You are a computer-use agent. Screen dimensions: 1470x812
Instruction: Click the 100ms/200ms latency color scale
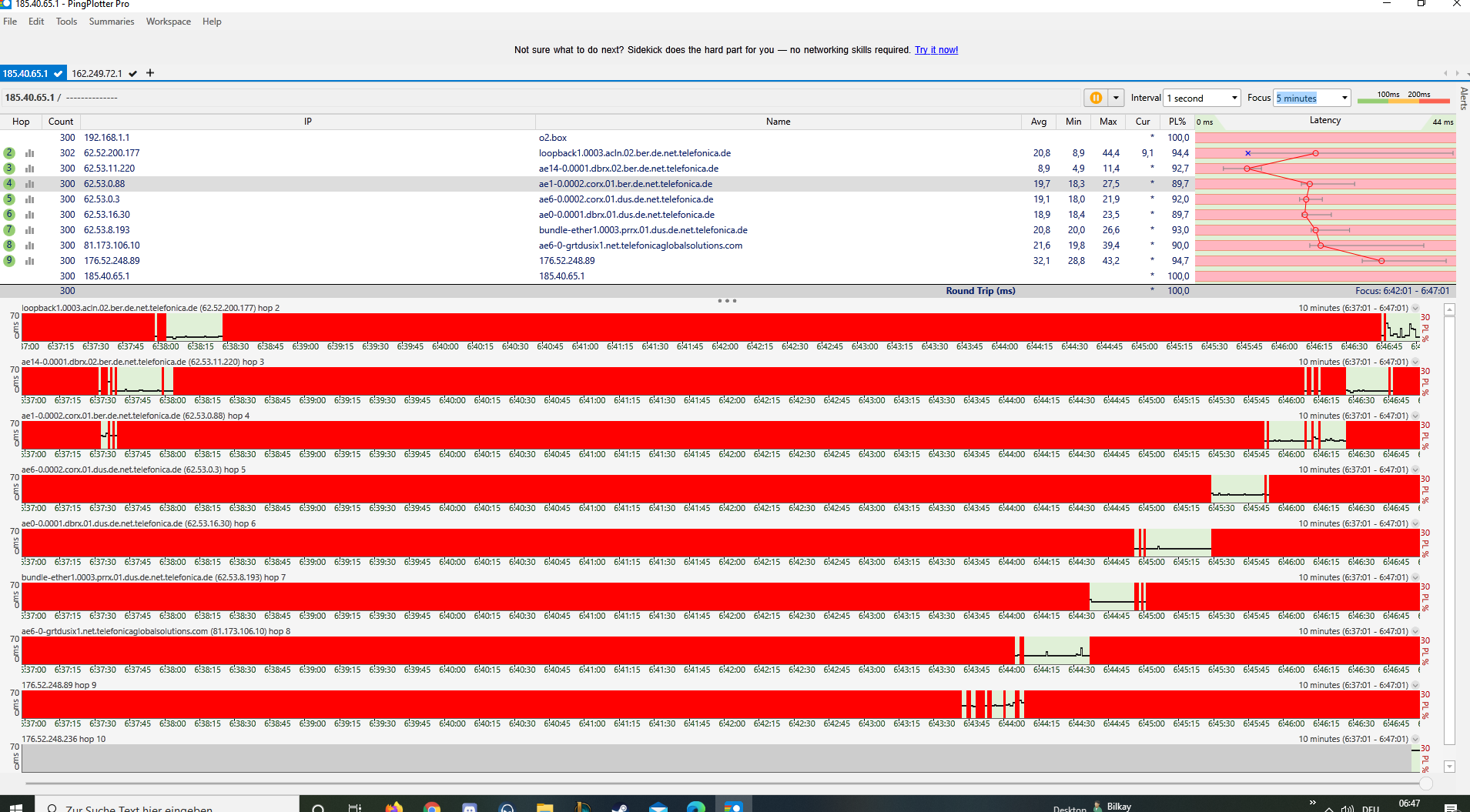pyautogui.click(x=1403, y=97)
